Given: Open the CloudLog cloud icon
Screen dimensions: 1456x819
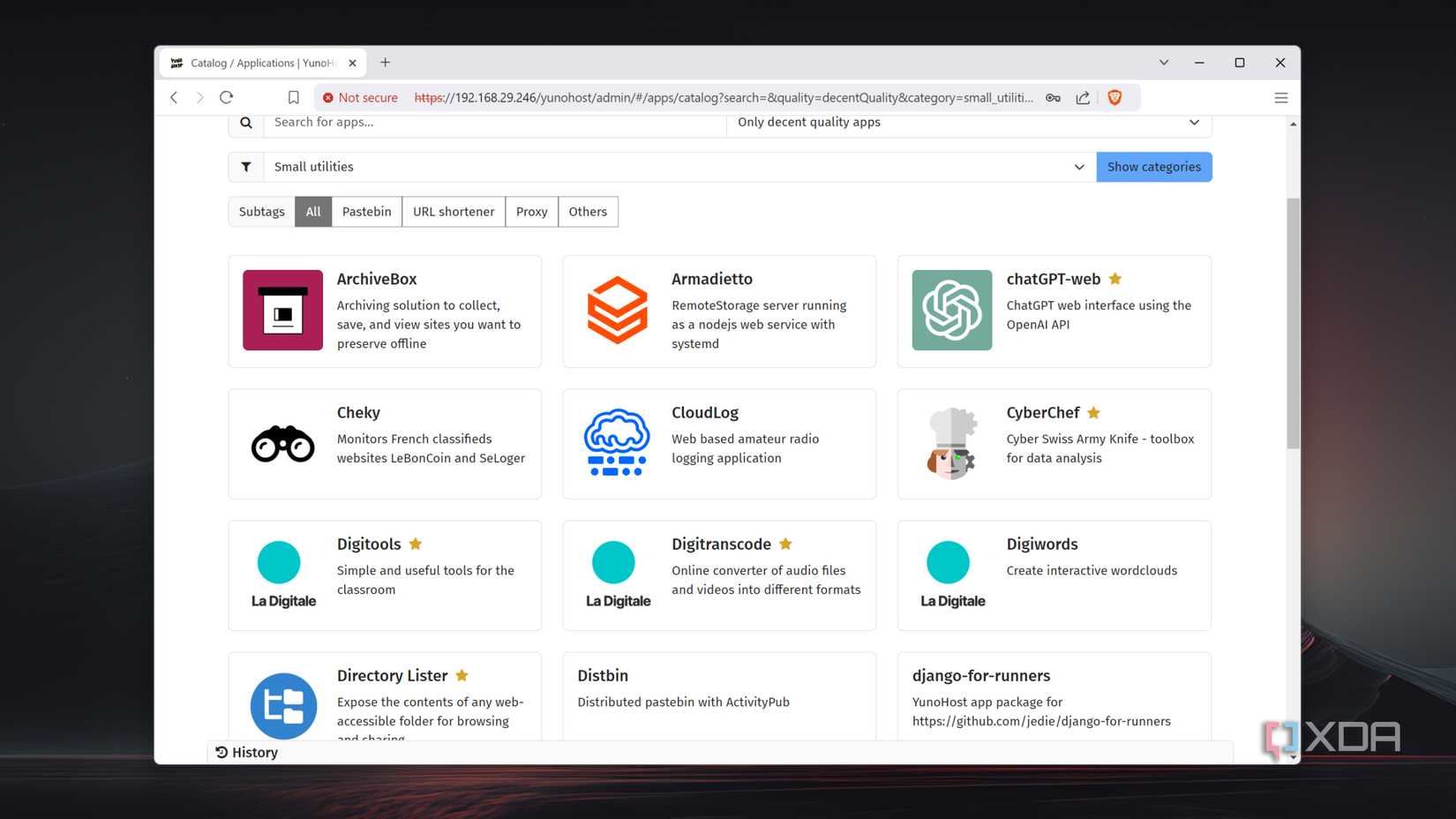Looking at the screenshot, I should [617, 443].
